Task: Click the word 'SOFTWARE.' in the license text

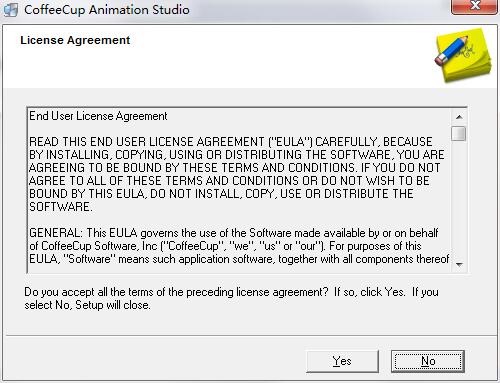Action: (61, 207)
